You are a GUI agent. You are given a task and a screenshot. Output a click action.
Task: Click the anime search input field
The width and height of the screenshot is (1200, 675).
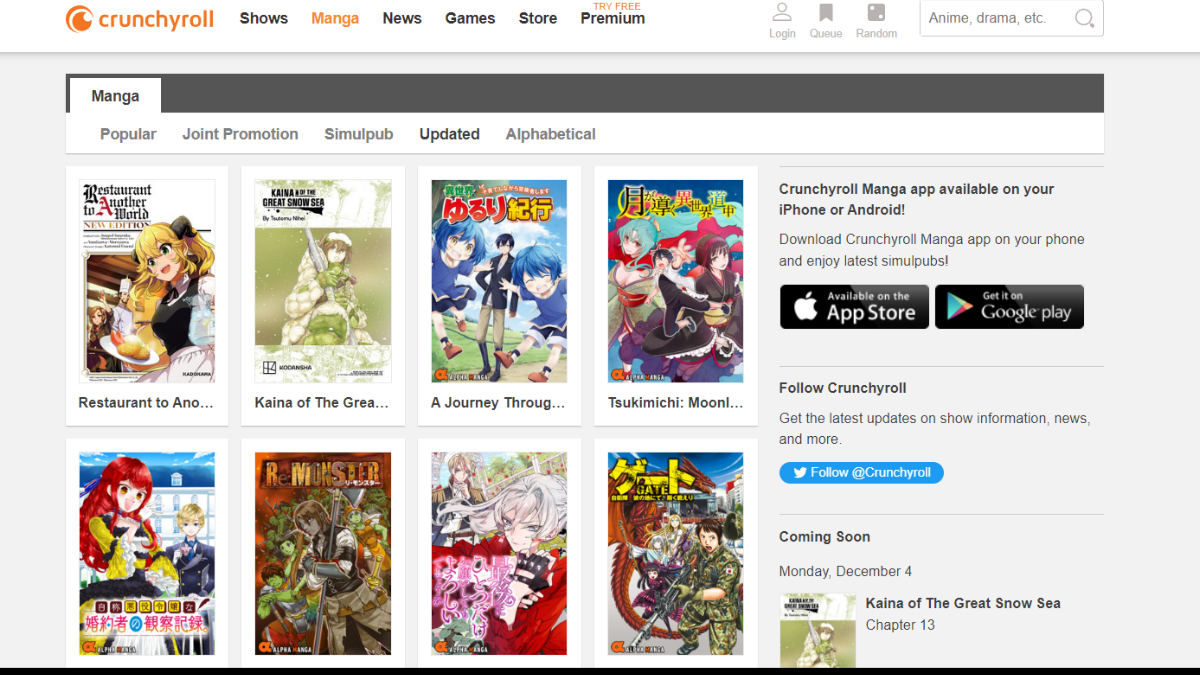[x=995, y=18]
